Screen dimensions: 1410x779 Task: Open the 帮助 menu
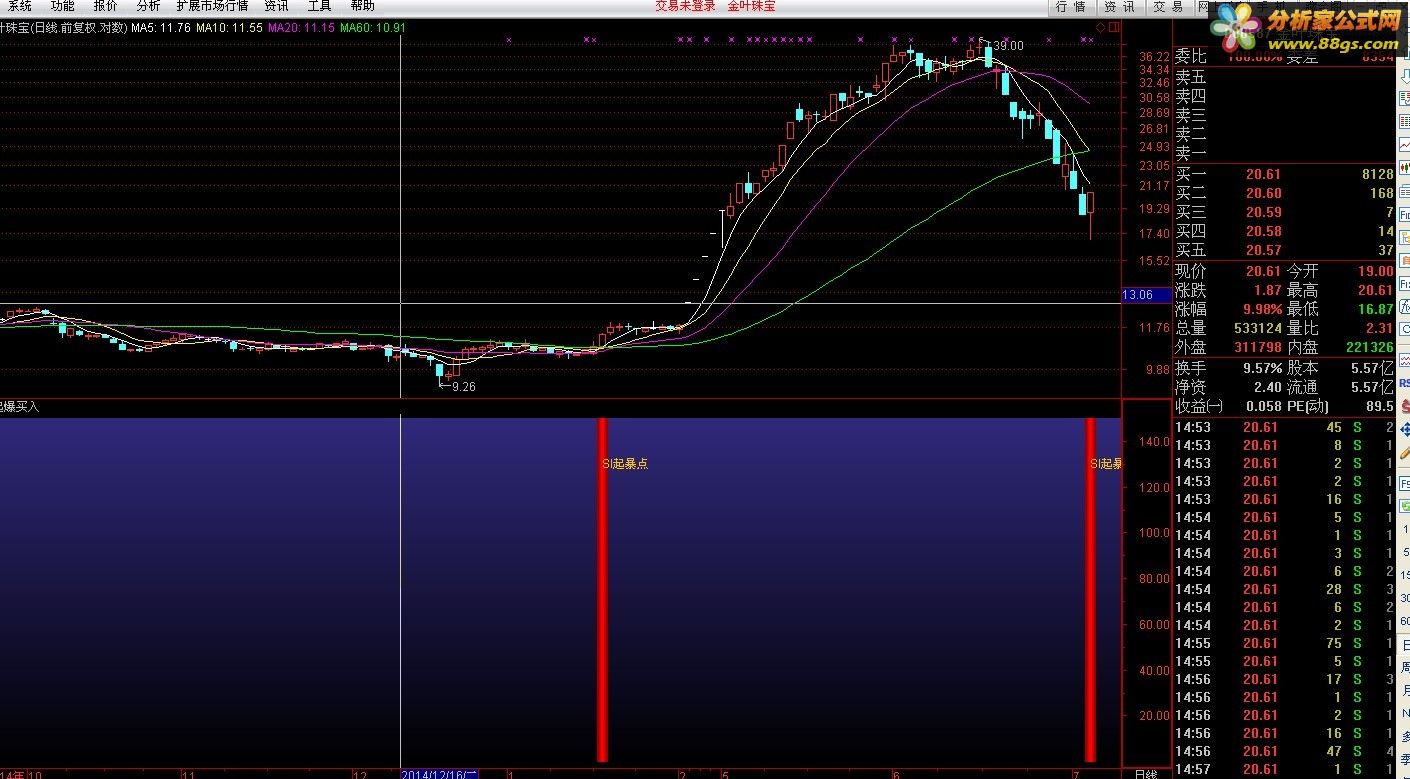tap(362, 6)
